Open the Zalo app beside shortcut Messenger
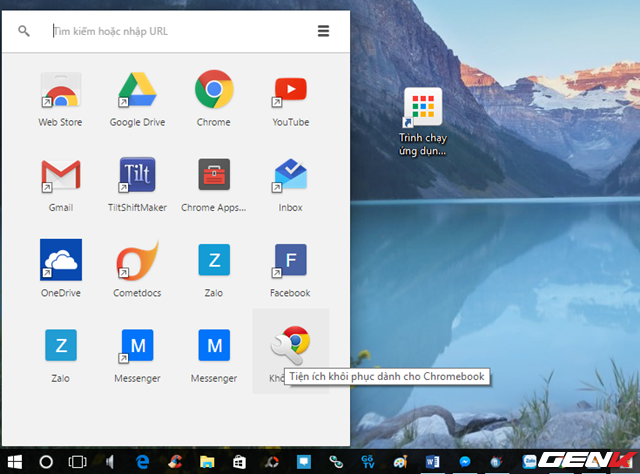640x474 pixels. click(x=61, y=345)
